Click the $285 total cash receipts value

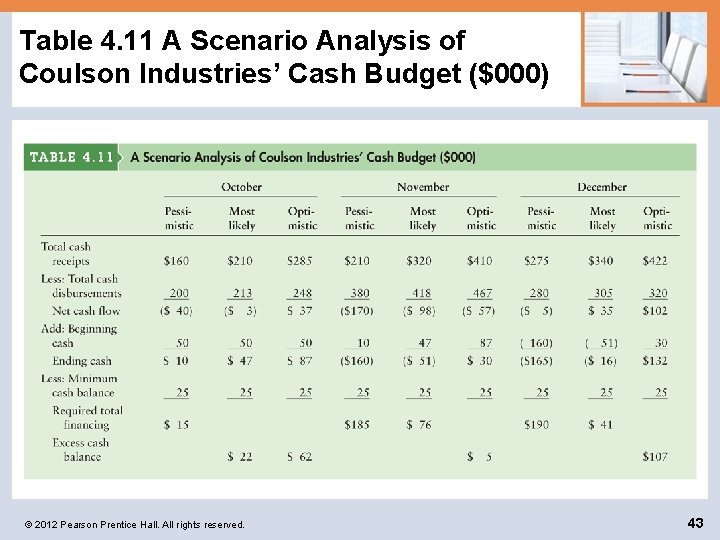(299, 261)
